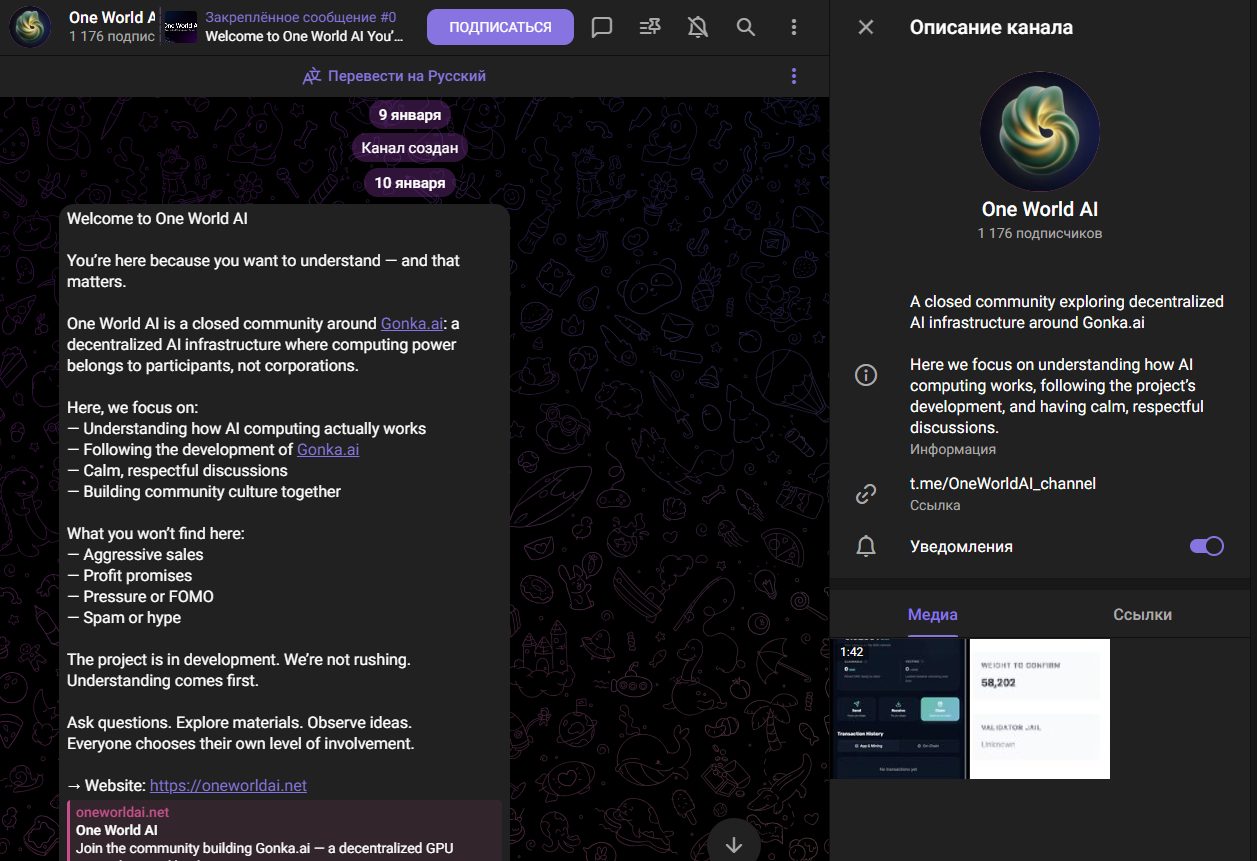Close the channel description panel

(x=866, y=28)
